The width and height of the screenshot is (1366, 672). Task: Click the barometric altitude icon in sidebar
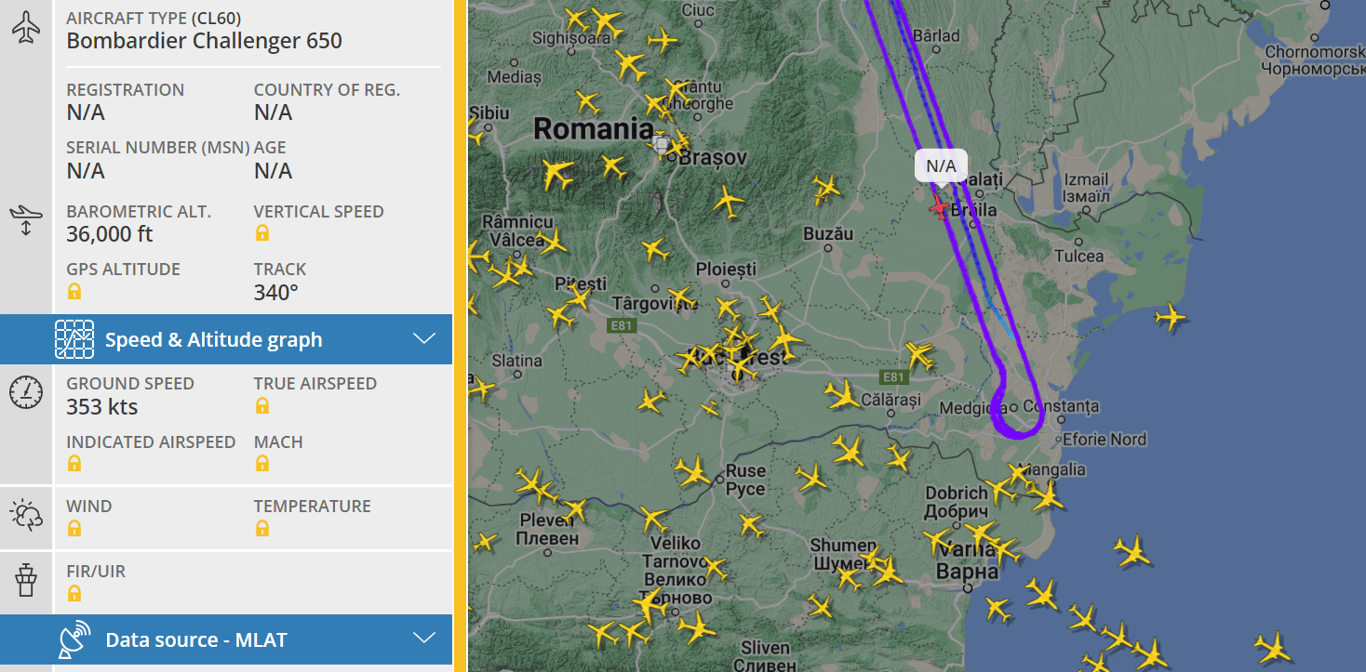coord(26,220)
